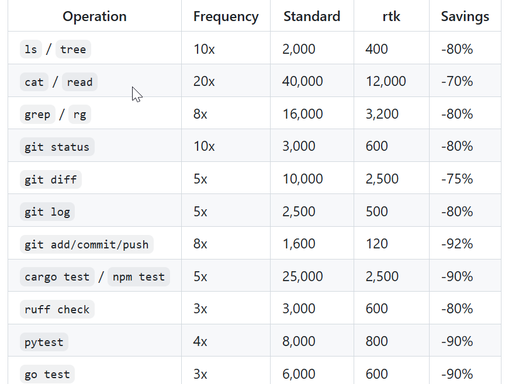Click -90% savings in cargo test row
Screen dimensions: 512x384
point(457,276)
